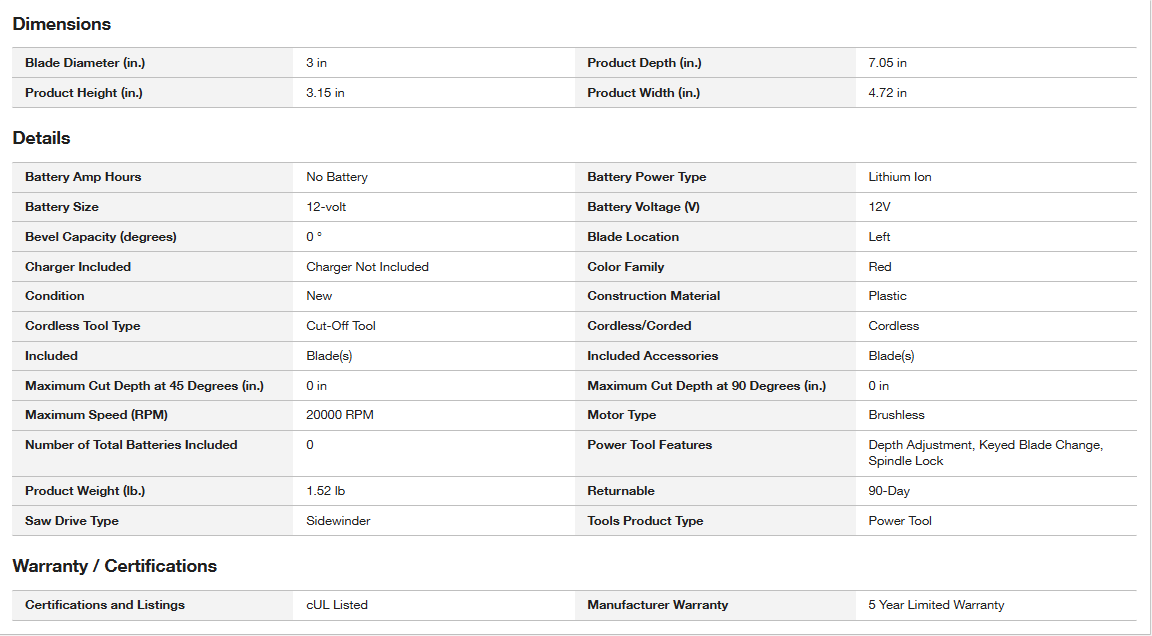The width and height of the screenshot is (1152, 636).
Task: Click the cUL Listed certification value
Action: 337,605
